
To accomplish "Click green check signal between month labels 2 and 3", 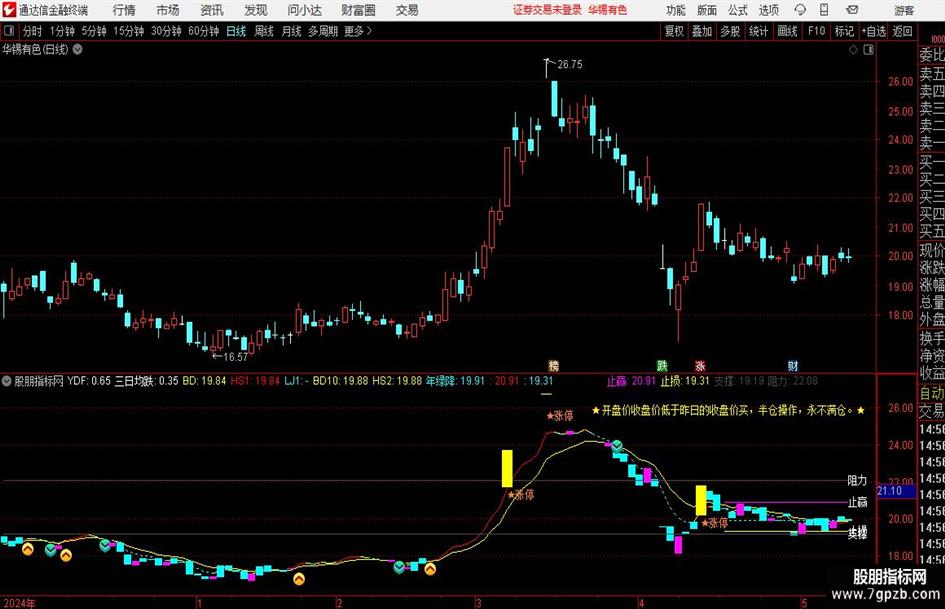I will (399, 567).
